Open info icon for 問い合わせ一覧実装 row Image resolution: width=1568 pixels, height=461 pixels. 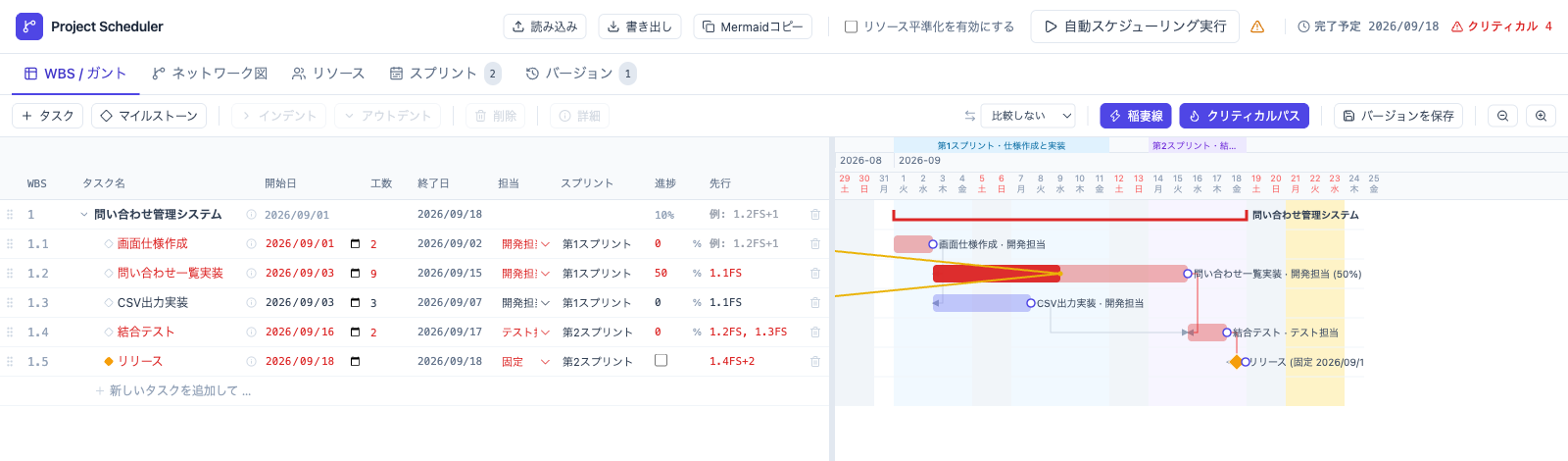(251, 274)
